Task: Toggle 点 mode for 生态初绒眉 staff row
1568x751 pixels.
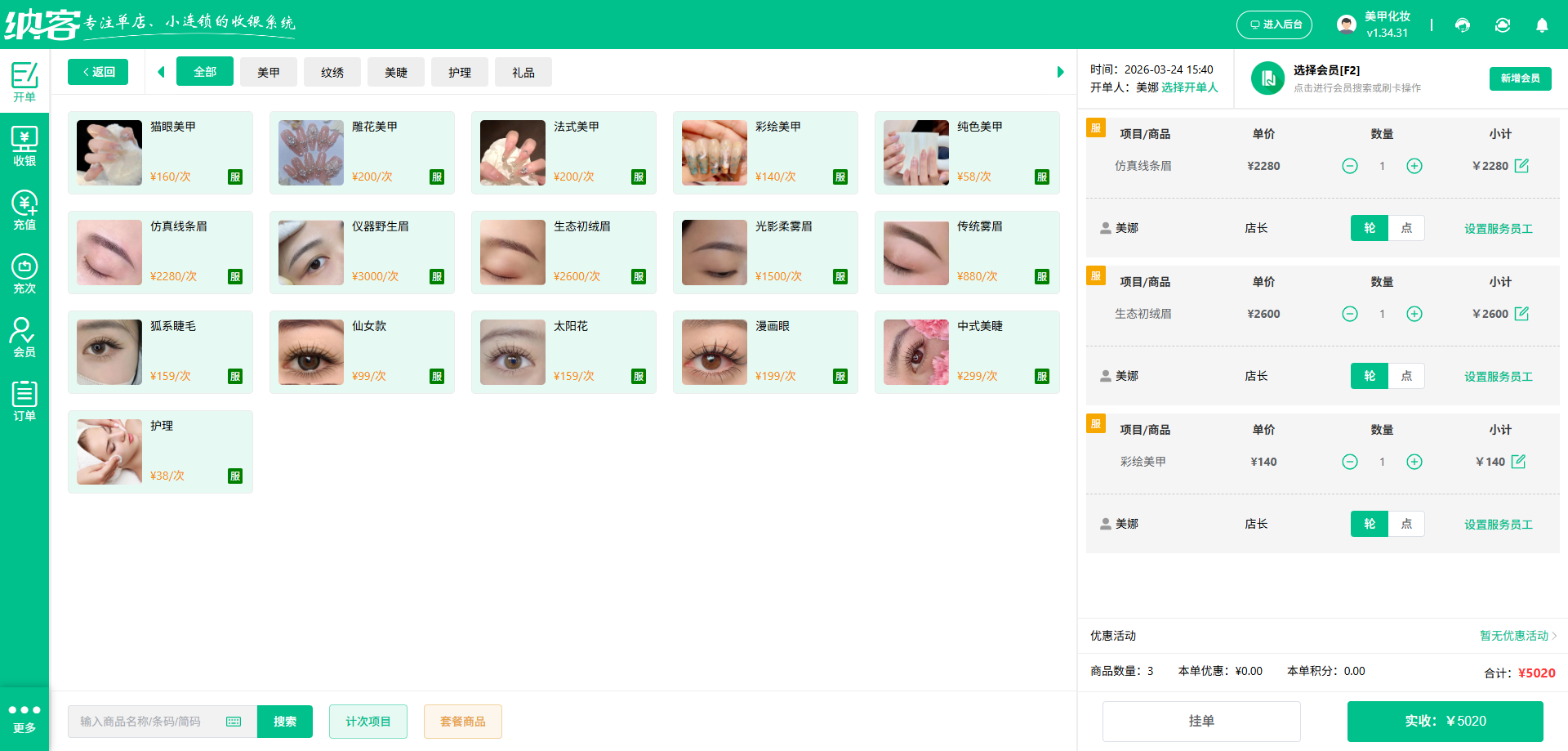Action: pos(1406,376)
